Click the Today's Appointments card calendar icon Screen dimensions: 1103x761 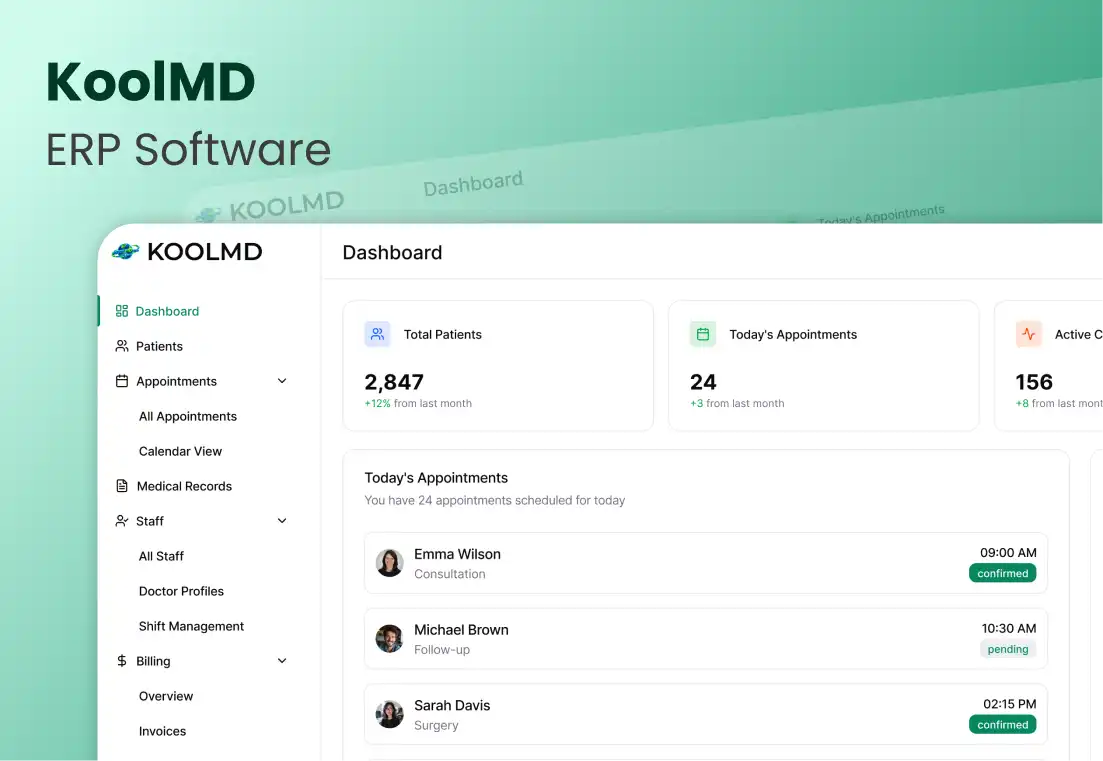pyautogui.click(x=703, y=334)
